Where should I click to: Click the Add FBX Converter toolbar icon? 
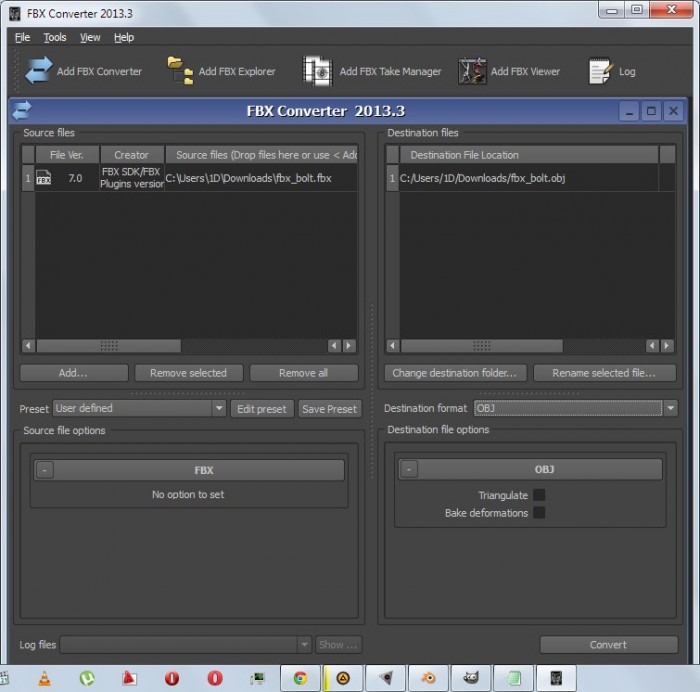pyautogui.click(x=39, y=71)
